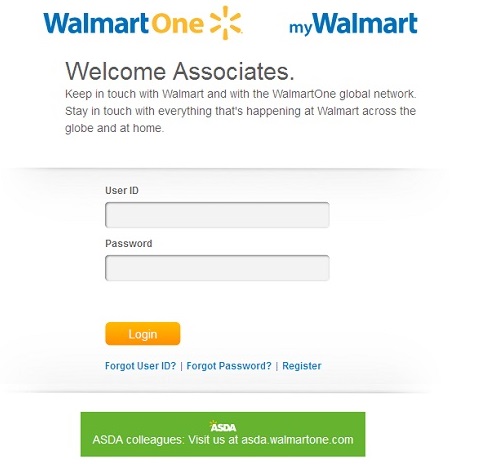
Task: Click the 'One' part of WalmartOne logo
Action: (x=177, y=24)
